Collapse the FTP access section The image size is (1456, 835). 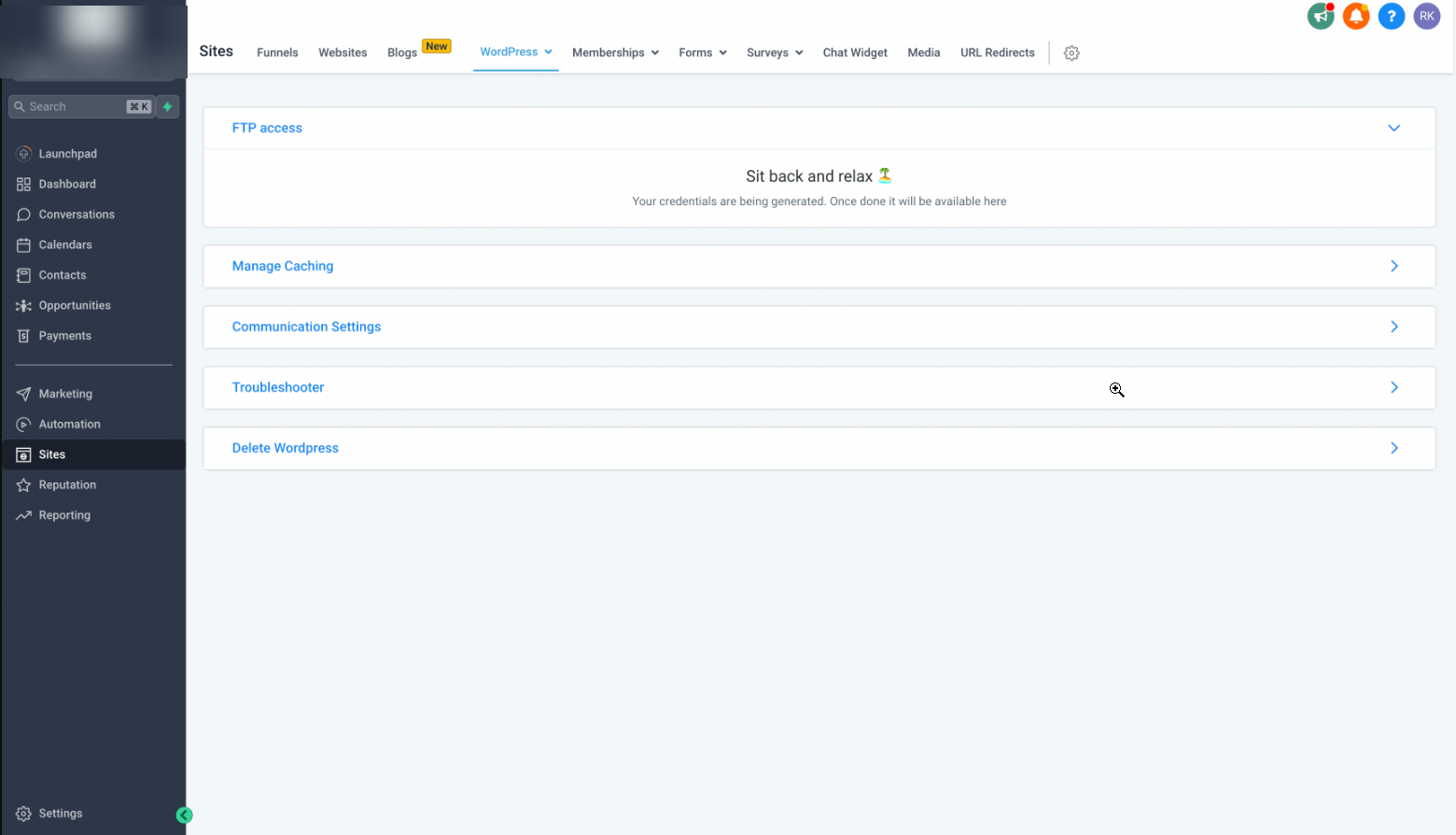[1393, 128]
